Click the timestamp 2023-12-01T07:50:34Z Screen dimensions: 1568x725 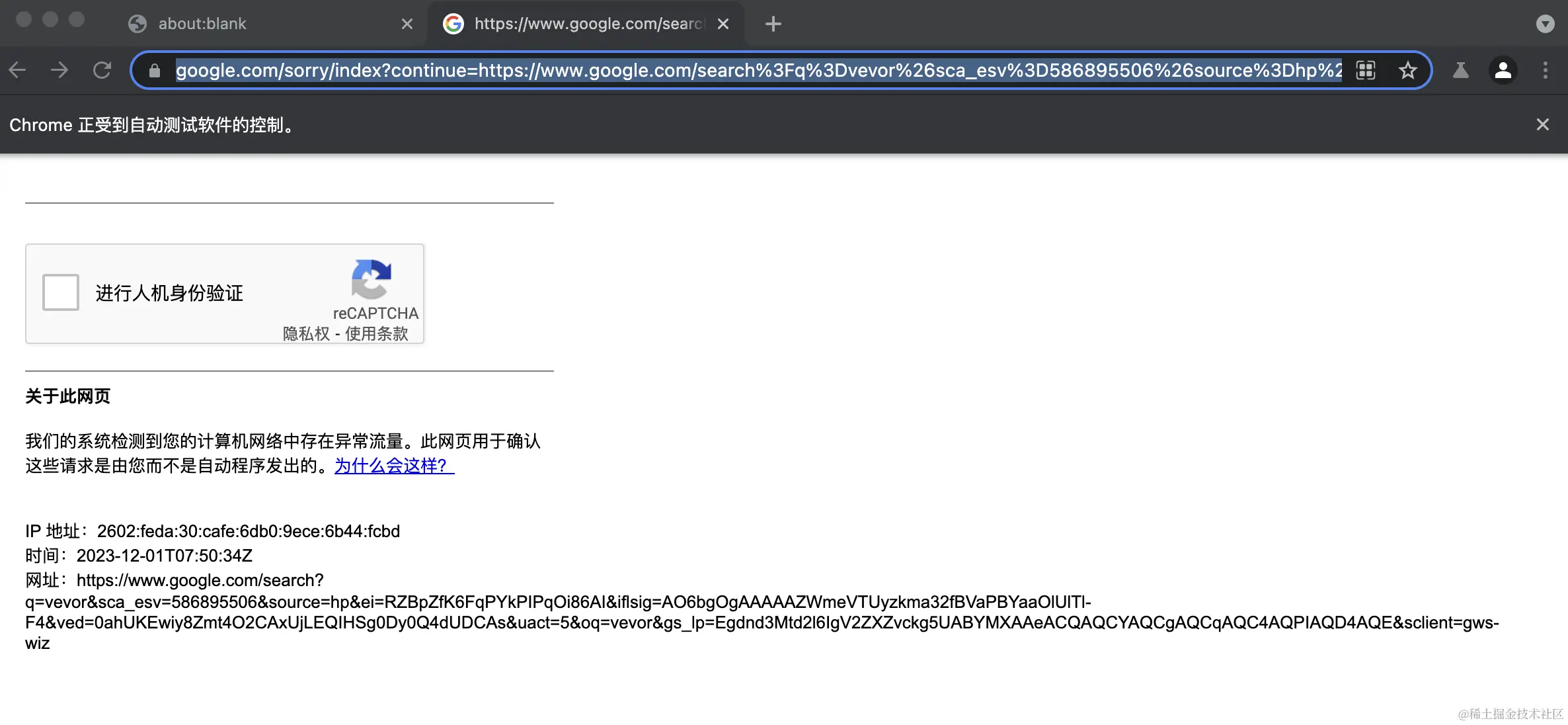(165, 556)
